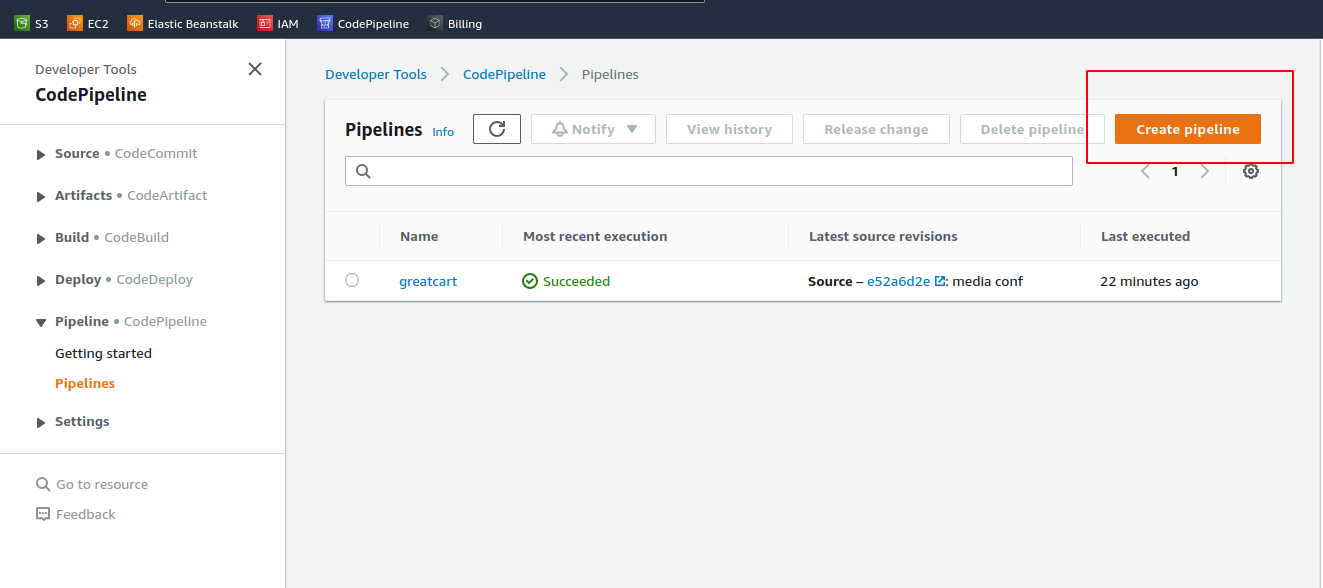The height and width of the screenshot is (588, 1323).
Task: Open Getting started in sidebar
Action: [103, 353]
